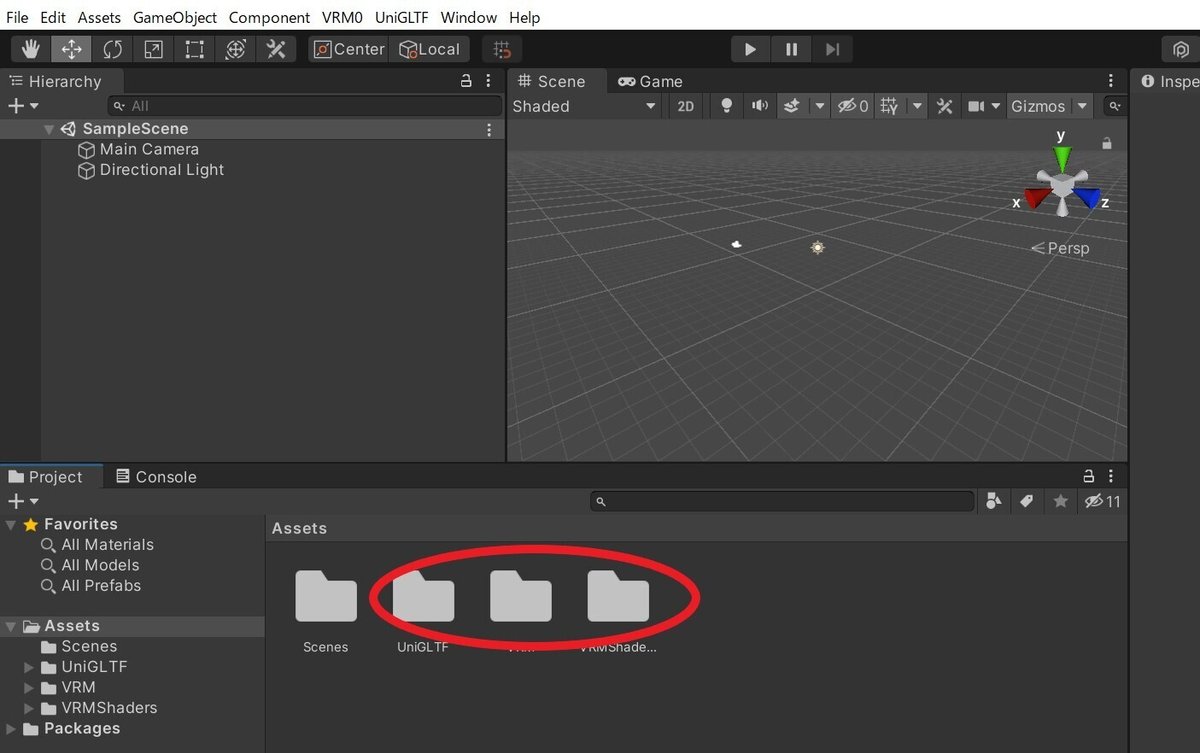Click the red X axis gizmo cone

(x=1036, y=198)
